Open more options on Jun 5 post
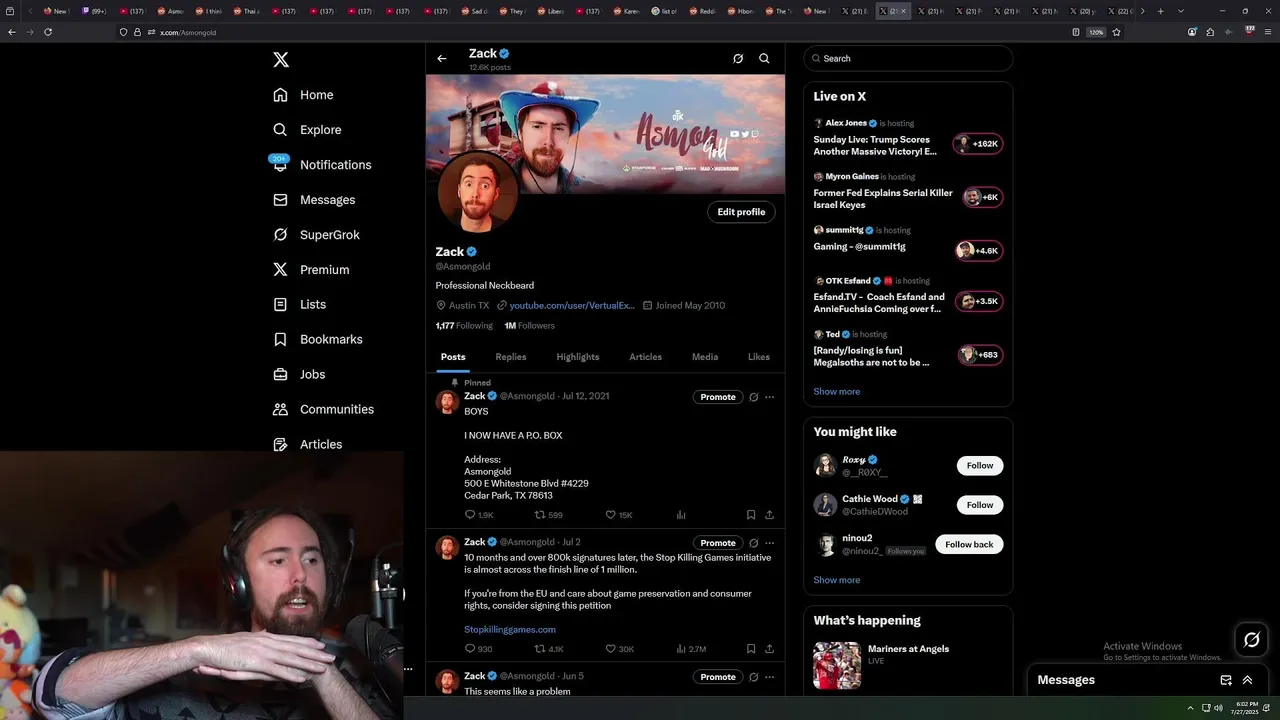 (769, 677)
